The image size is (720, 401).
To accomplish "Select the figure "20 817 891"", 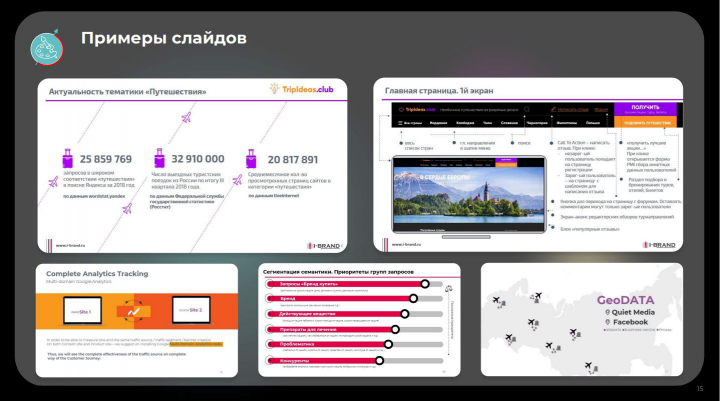I will pos(292,159).
